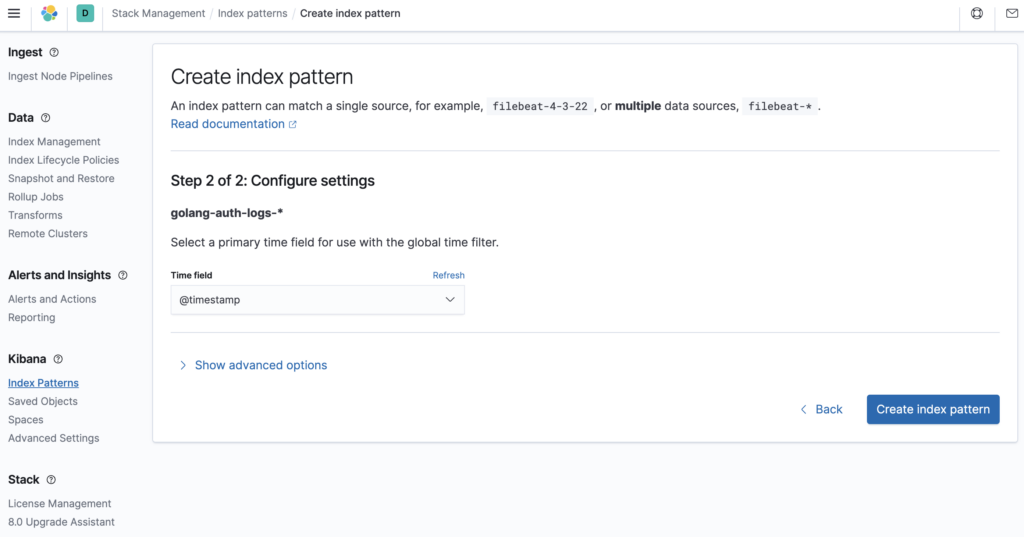This screenshot has width=1024, height=537.
Task: Click the help icon beside Data
Action: coord(46,118)
